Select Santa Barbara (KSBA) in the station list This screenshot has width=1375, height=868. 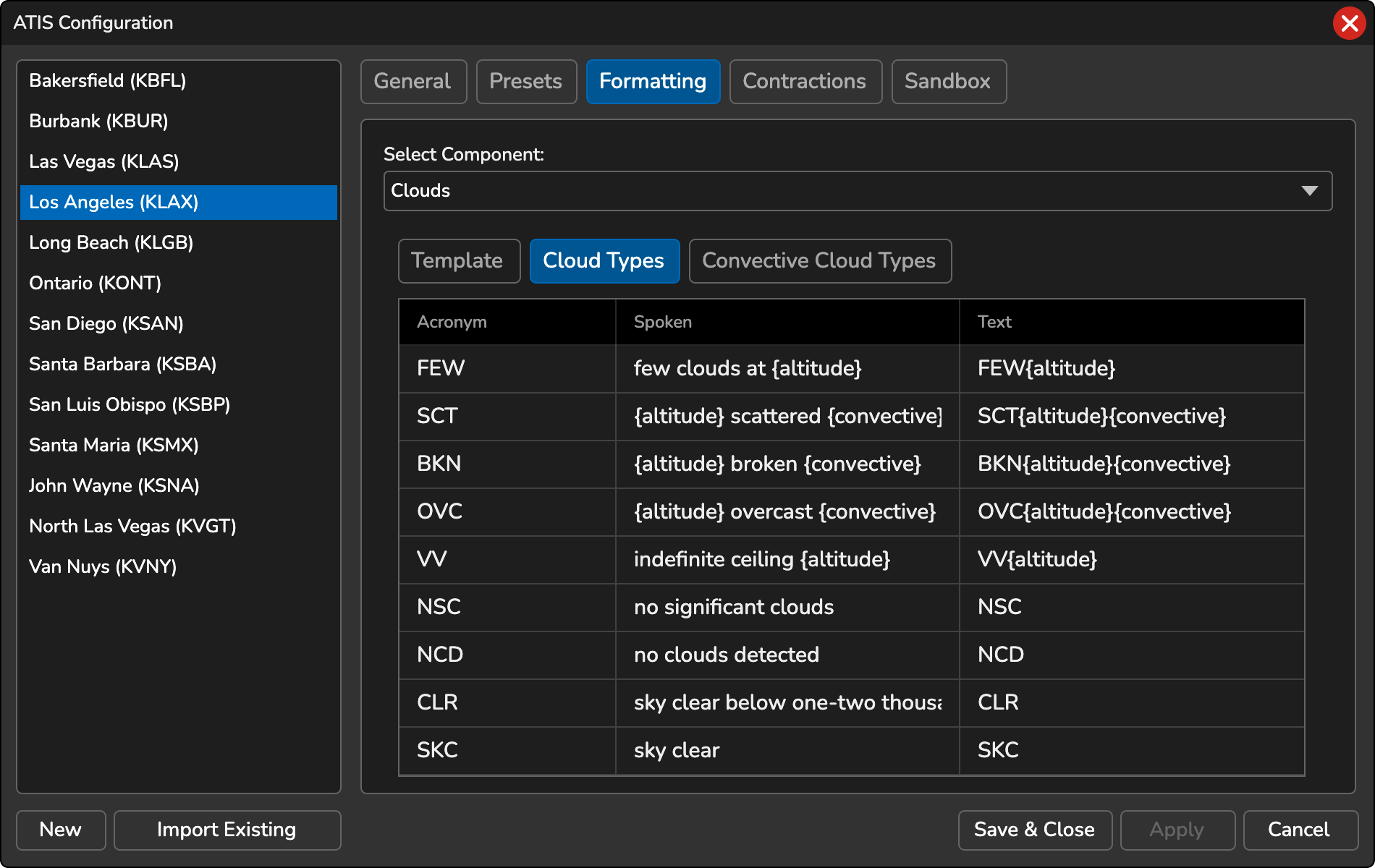[x=179, y=365]
